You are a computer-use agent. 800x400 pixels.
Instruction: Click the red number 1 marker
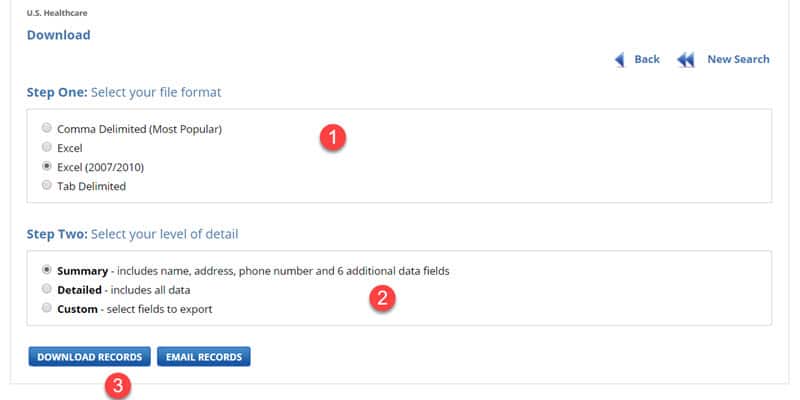[x=333, y=138]
